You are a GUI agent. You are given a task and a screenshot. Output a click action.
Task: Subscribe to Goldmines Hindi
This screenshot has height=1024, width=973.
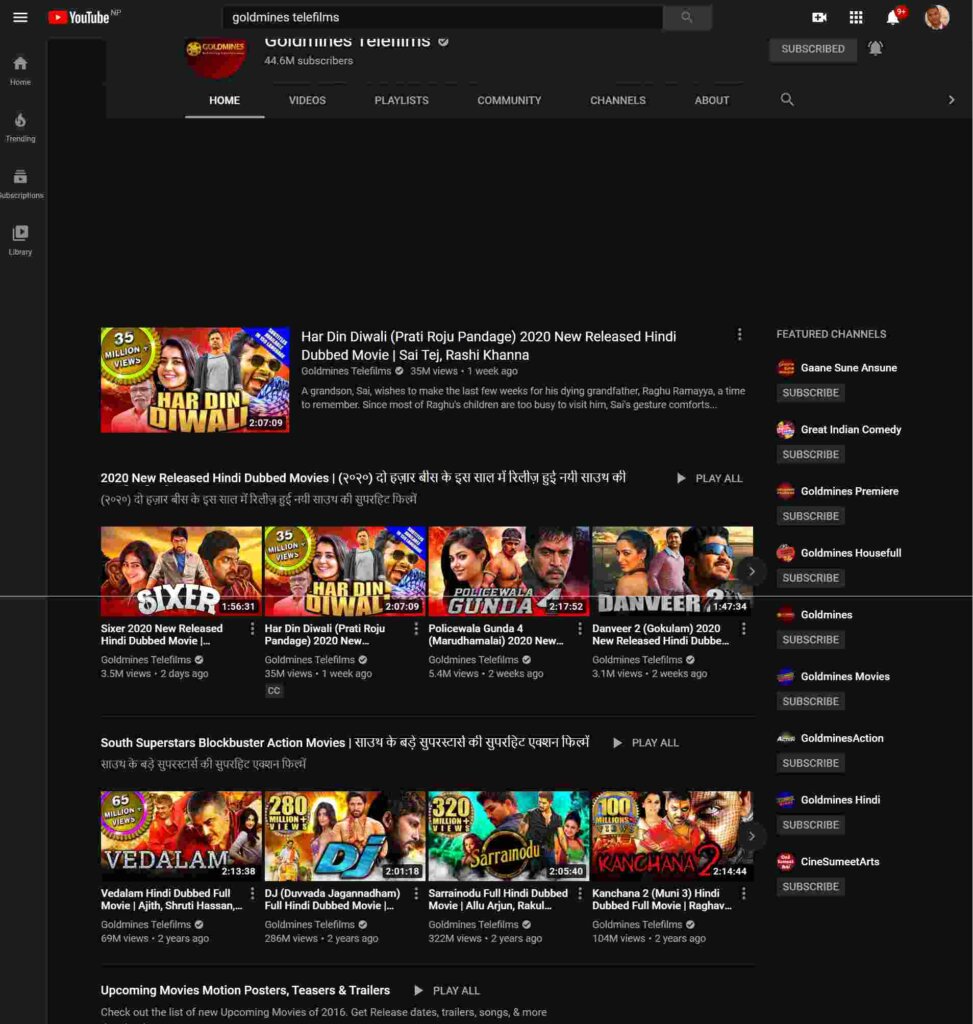(x=810, y=825)
